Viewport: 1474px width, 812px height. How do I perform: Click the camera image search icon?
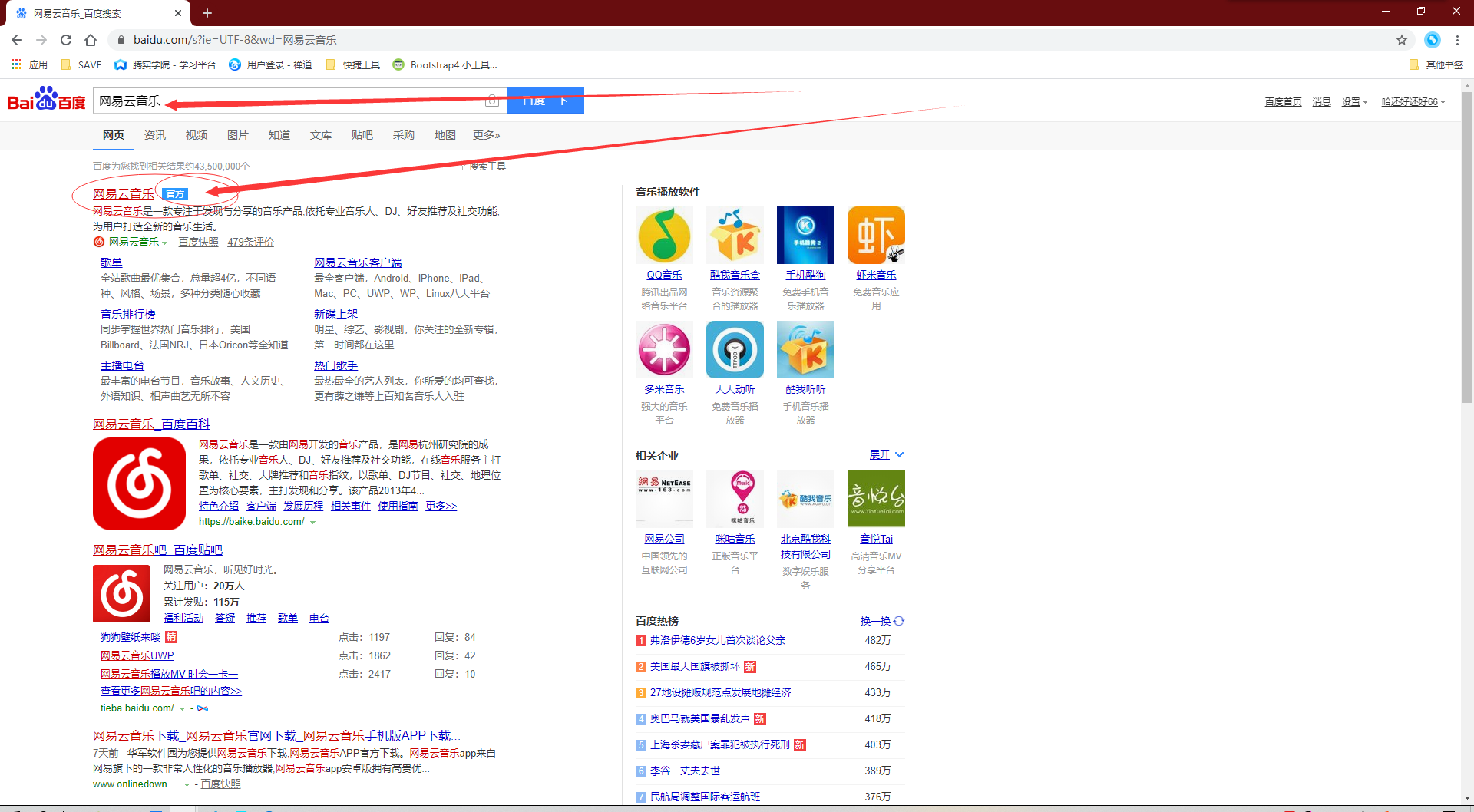click(x=492, y=101)
